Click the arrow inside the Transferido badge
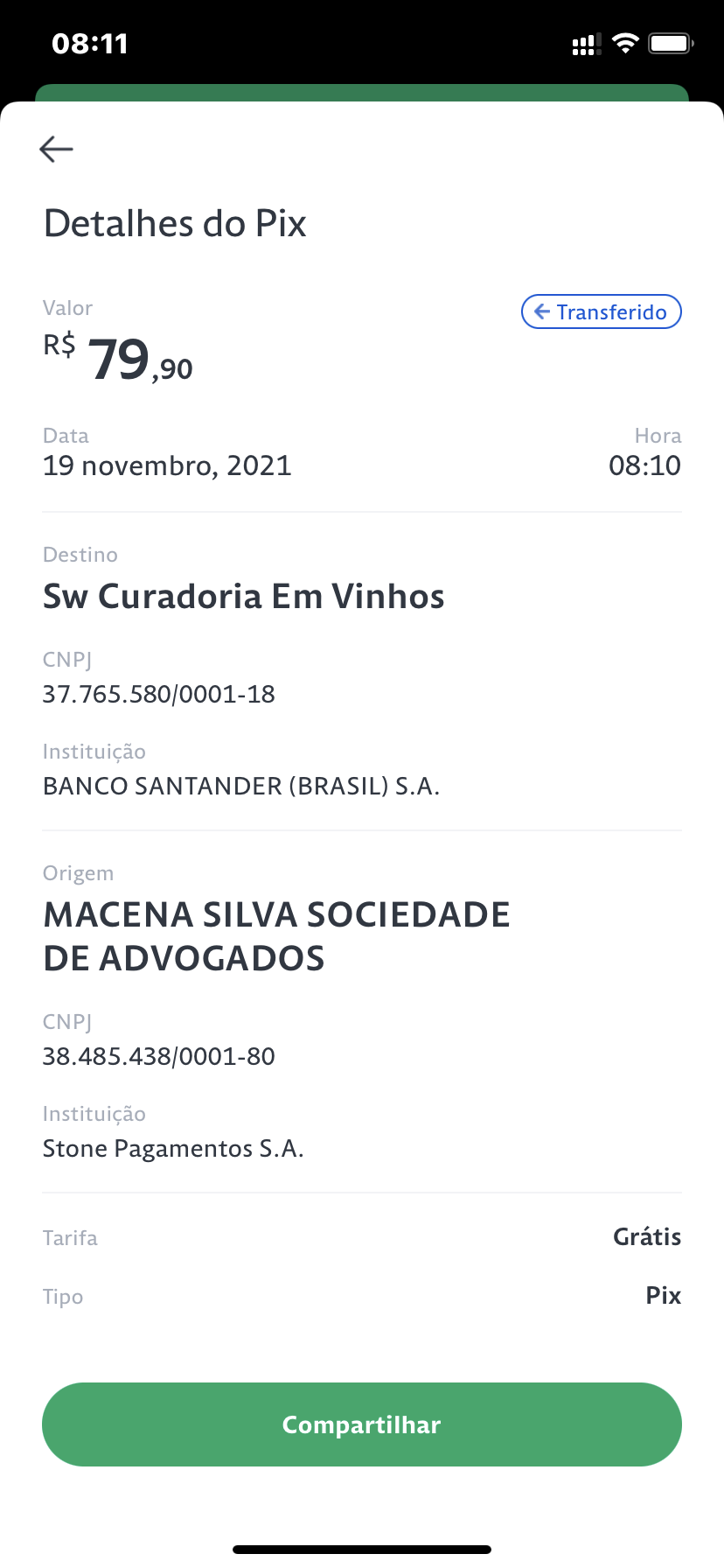The width and height of the screenshot is (724, 1568). pyautogui.click(x=542, y=311)
